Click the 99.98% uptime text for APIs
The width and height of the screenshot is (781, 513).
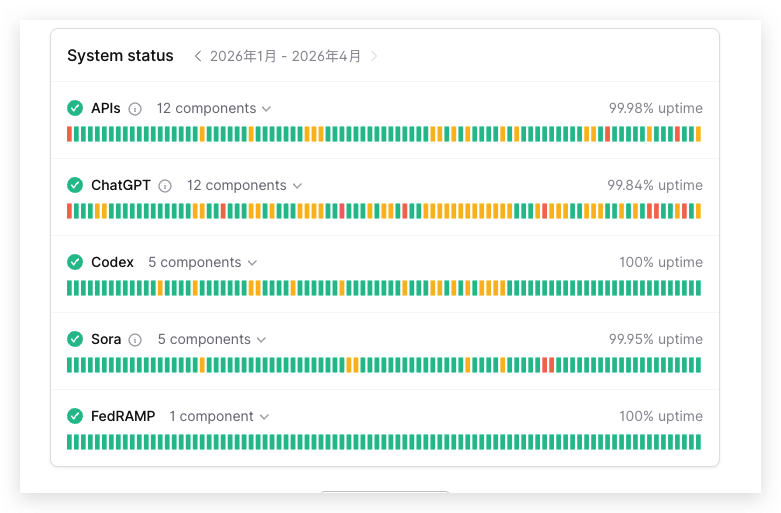655,108
